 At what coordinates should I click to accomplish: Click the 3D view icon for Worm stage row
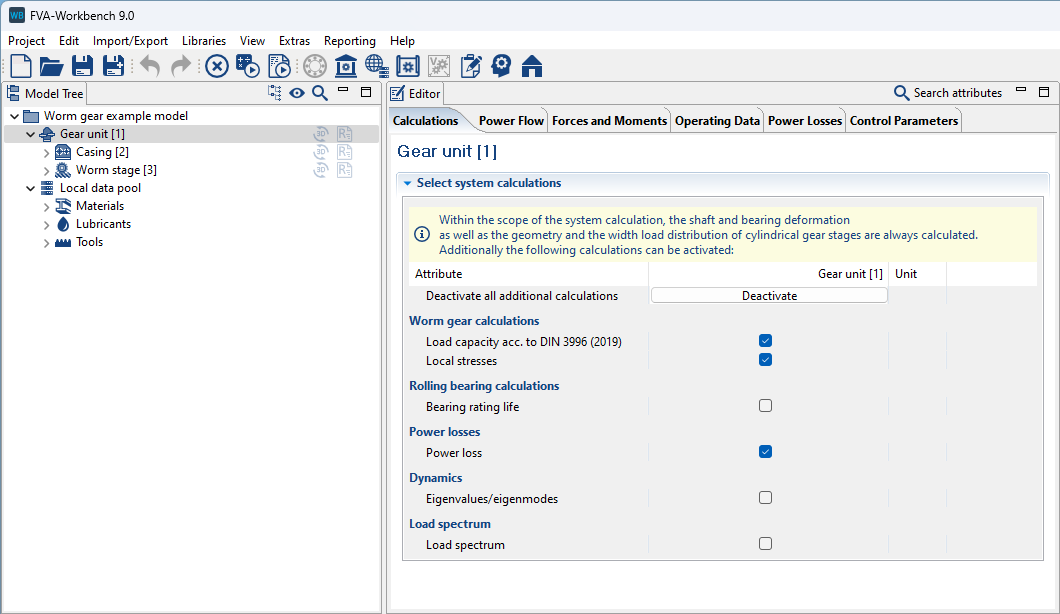pos(322,170)
